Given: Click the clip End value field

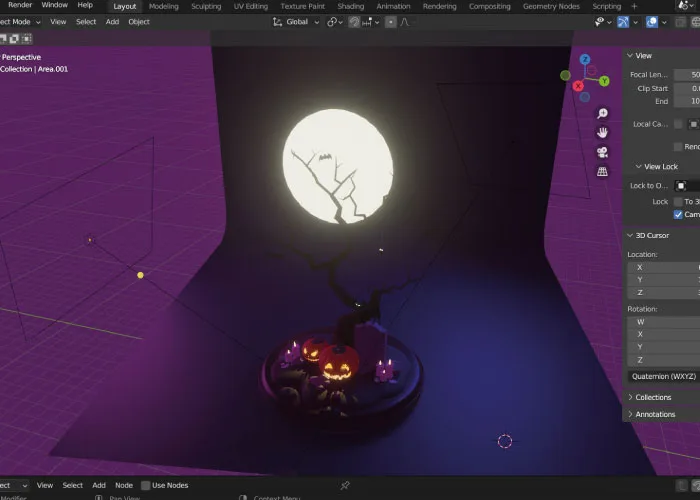Looking at the screenshot, I should [687, 101].
